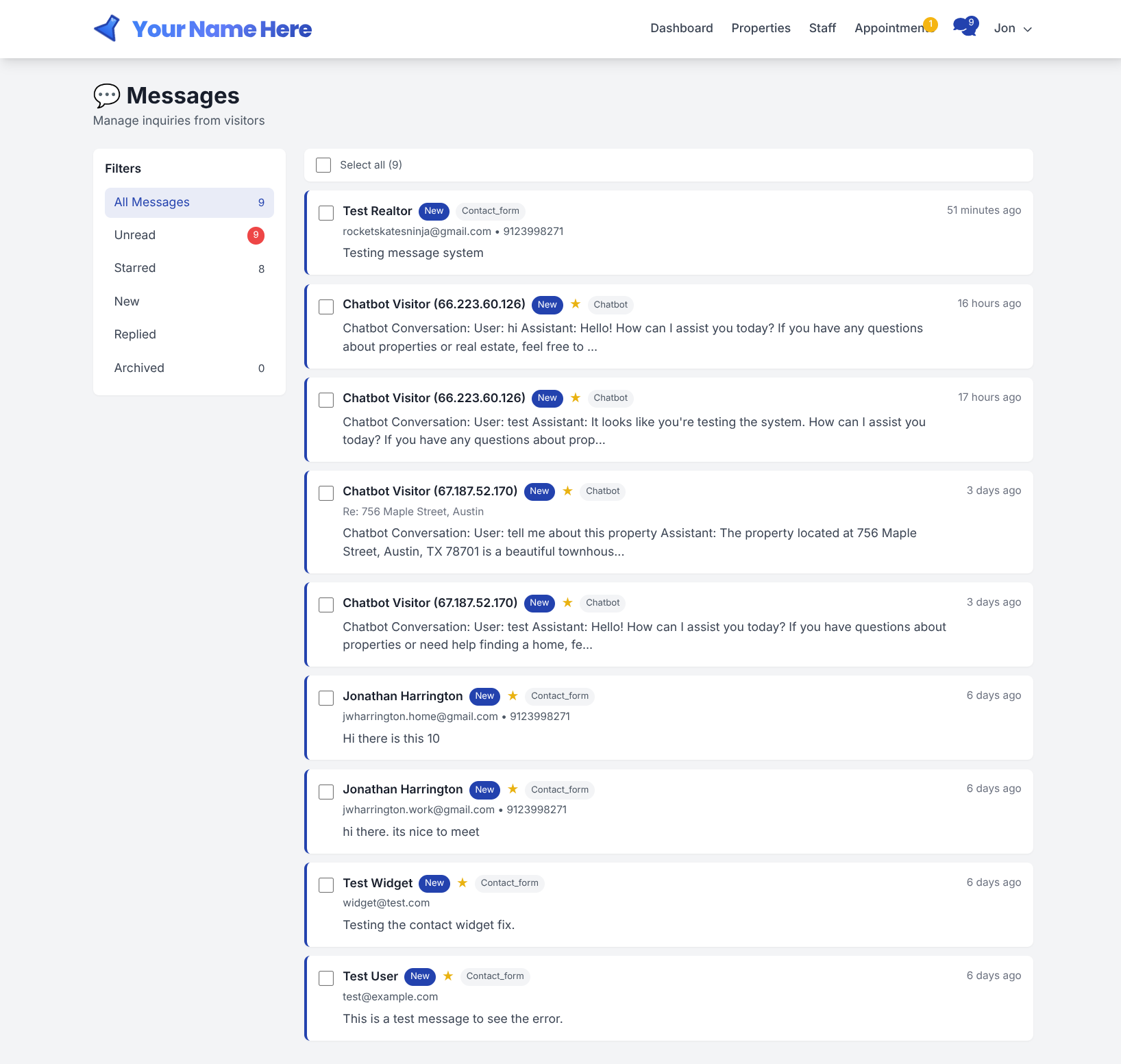Expand the Jon user dropdown menu

coord(1012,28)
